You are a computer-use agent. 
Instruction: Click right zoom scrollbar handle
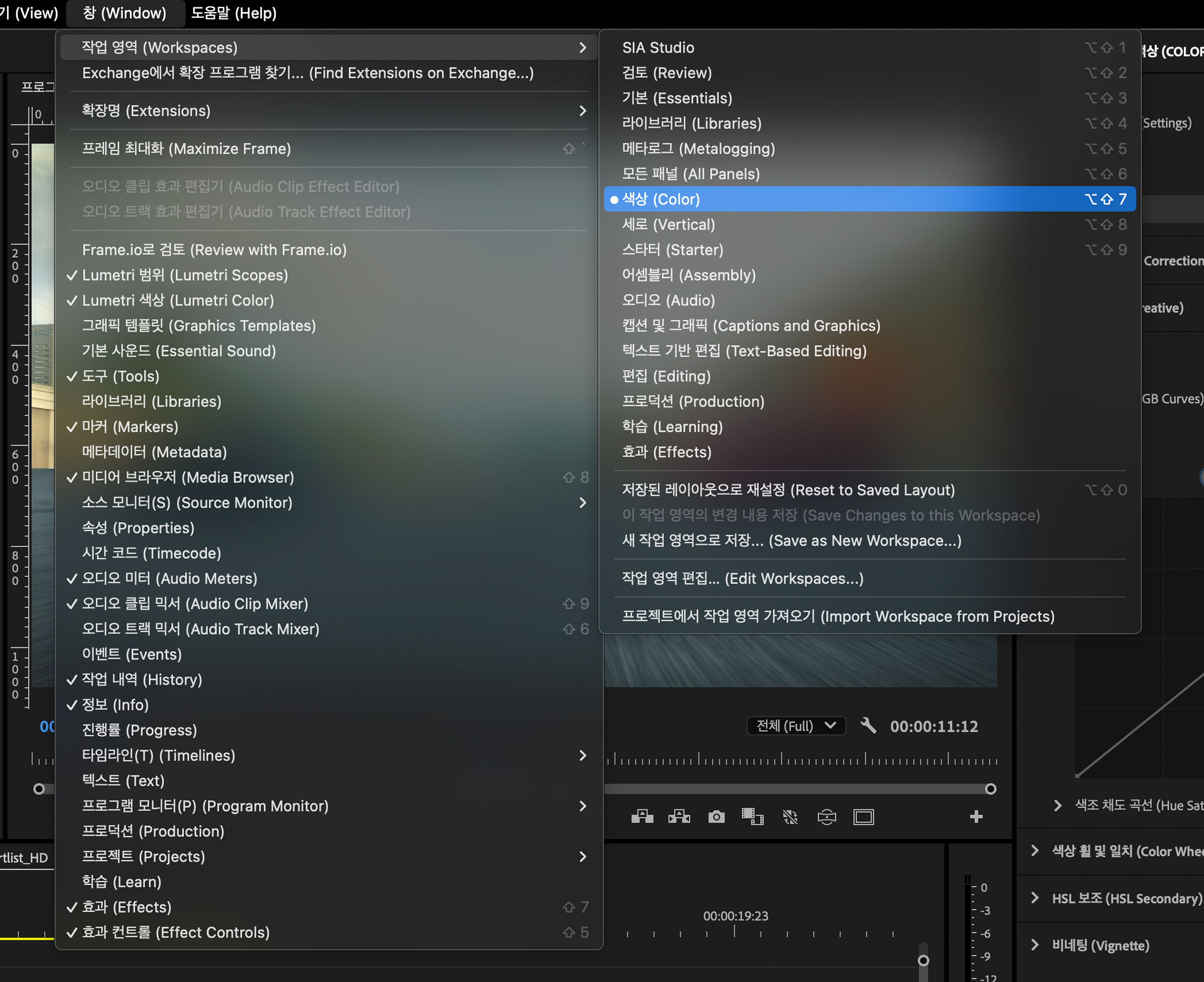coord(990,788)
